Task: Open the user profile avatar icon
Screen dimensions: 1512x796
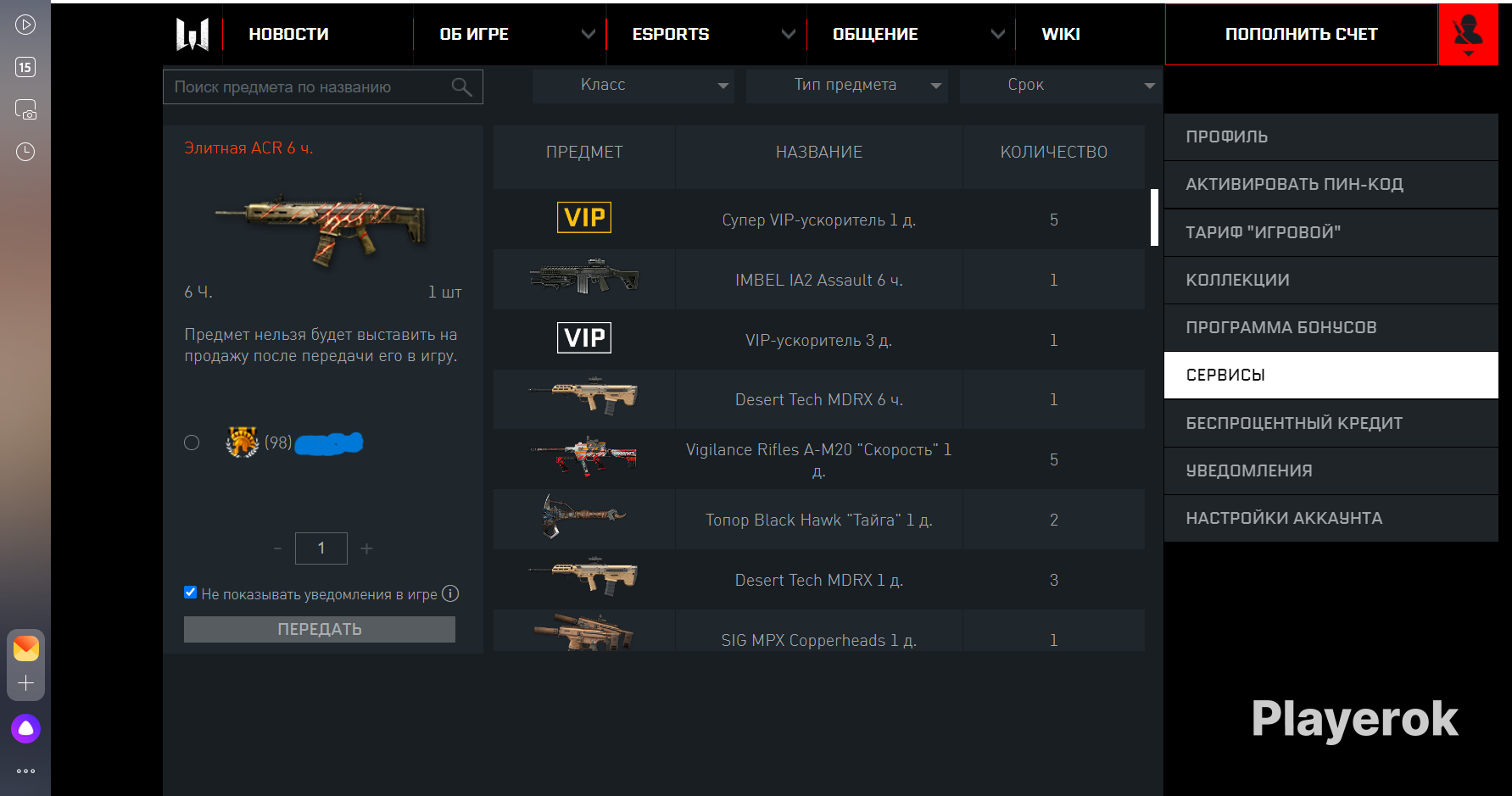Action: 1468,34
